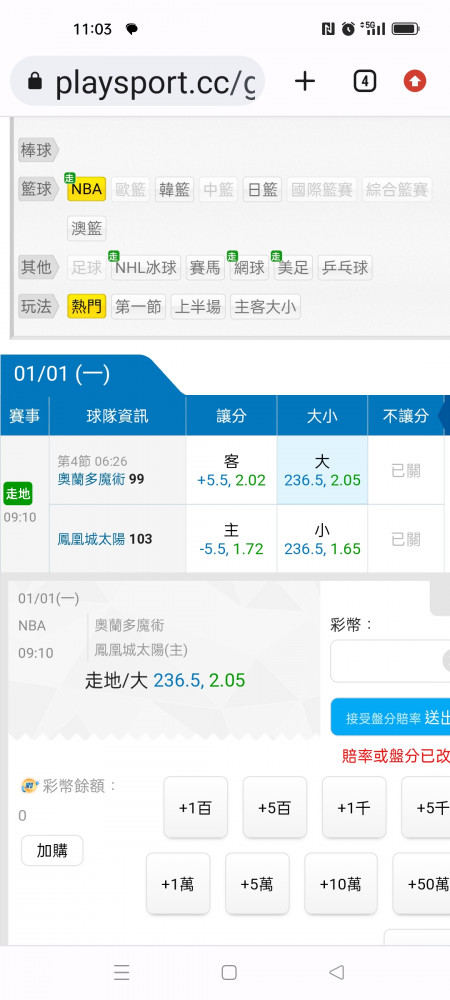Screen dimensions: 450x1000
Task: Open Android recent apps menu icon
Action: [122, 972]
